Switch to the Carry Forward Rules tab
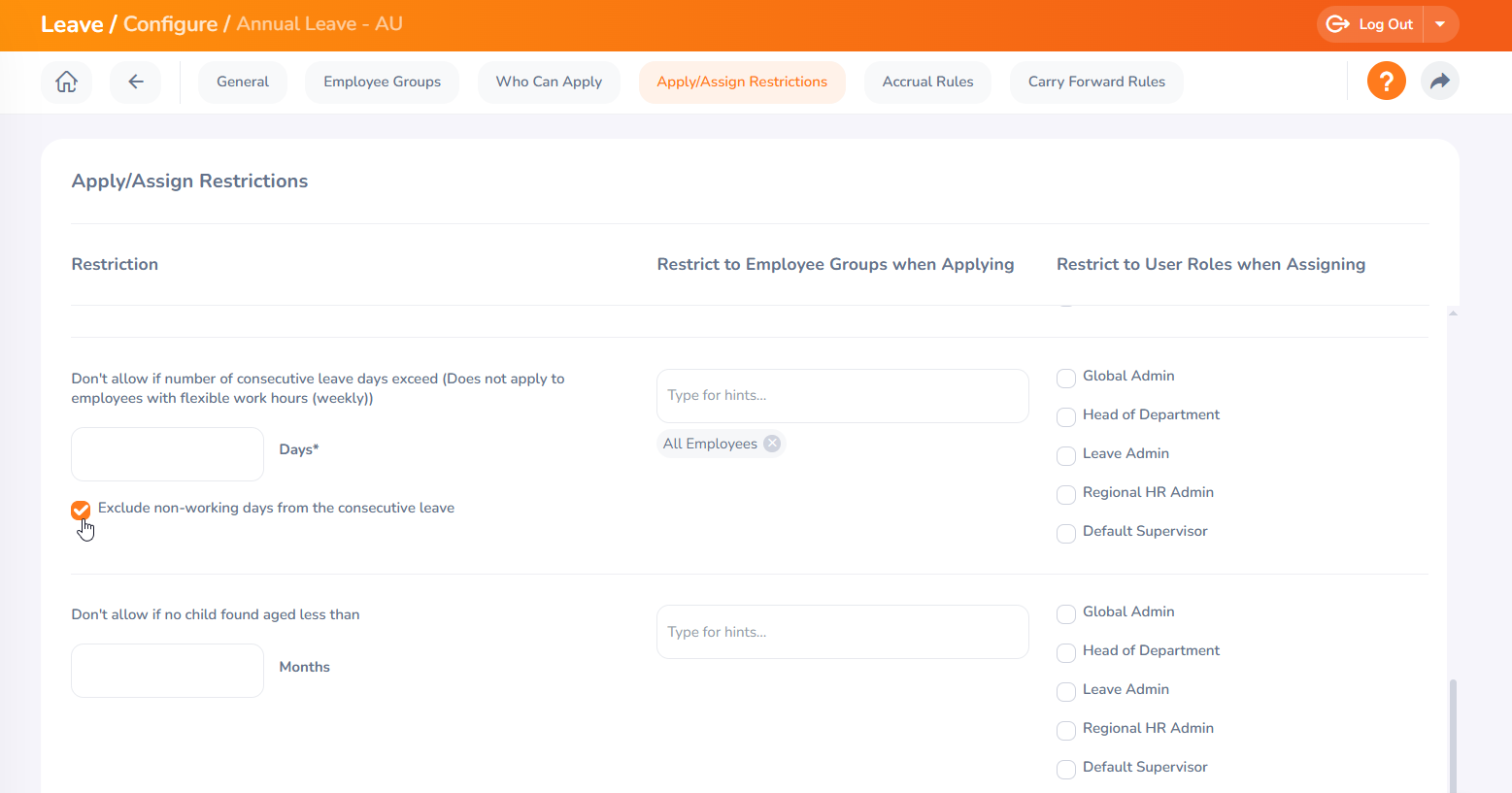Image resolution: width=1512 pixels, height=793 pixels. pos(1096,82)
